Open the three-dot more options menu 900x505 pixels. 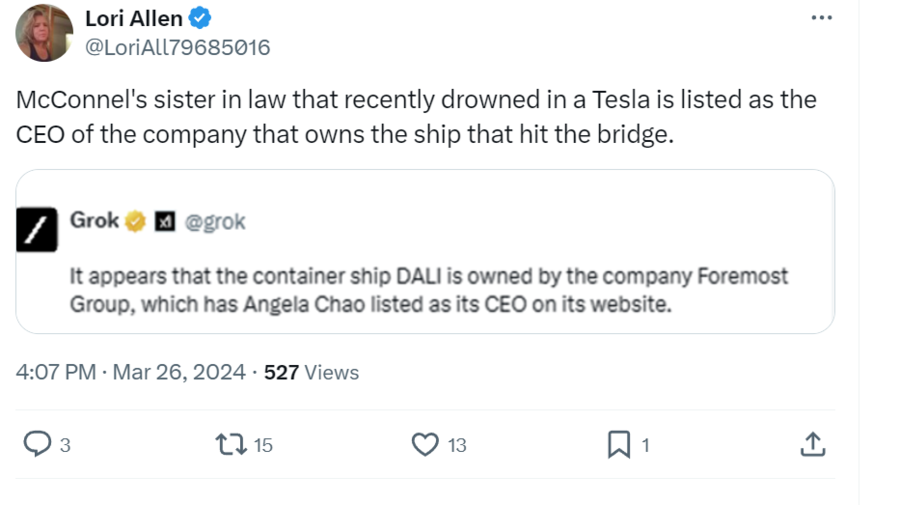[x=821, y=18]
